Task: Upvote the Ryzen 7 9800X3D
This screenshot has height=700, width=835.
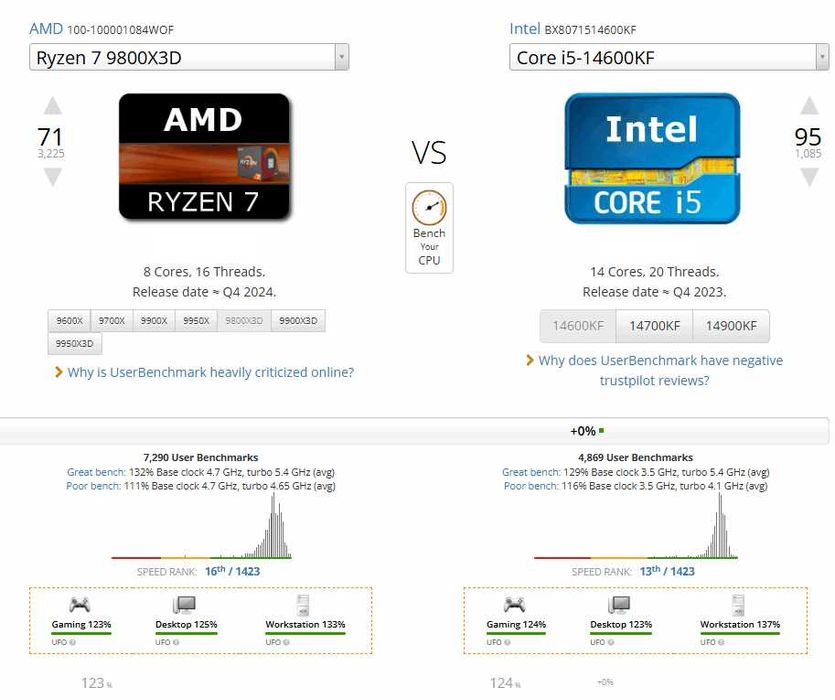Action: (x=52, y=106)
